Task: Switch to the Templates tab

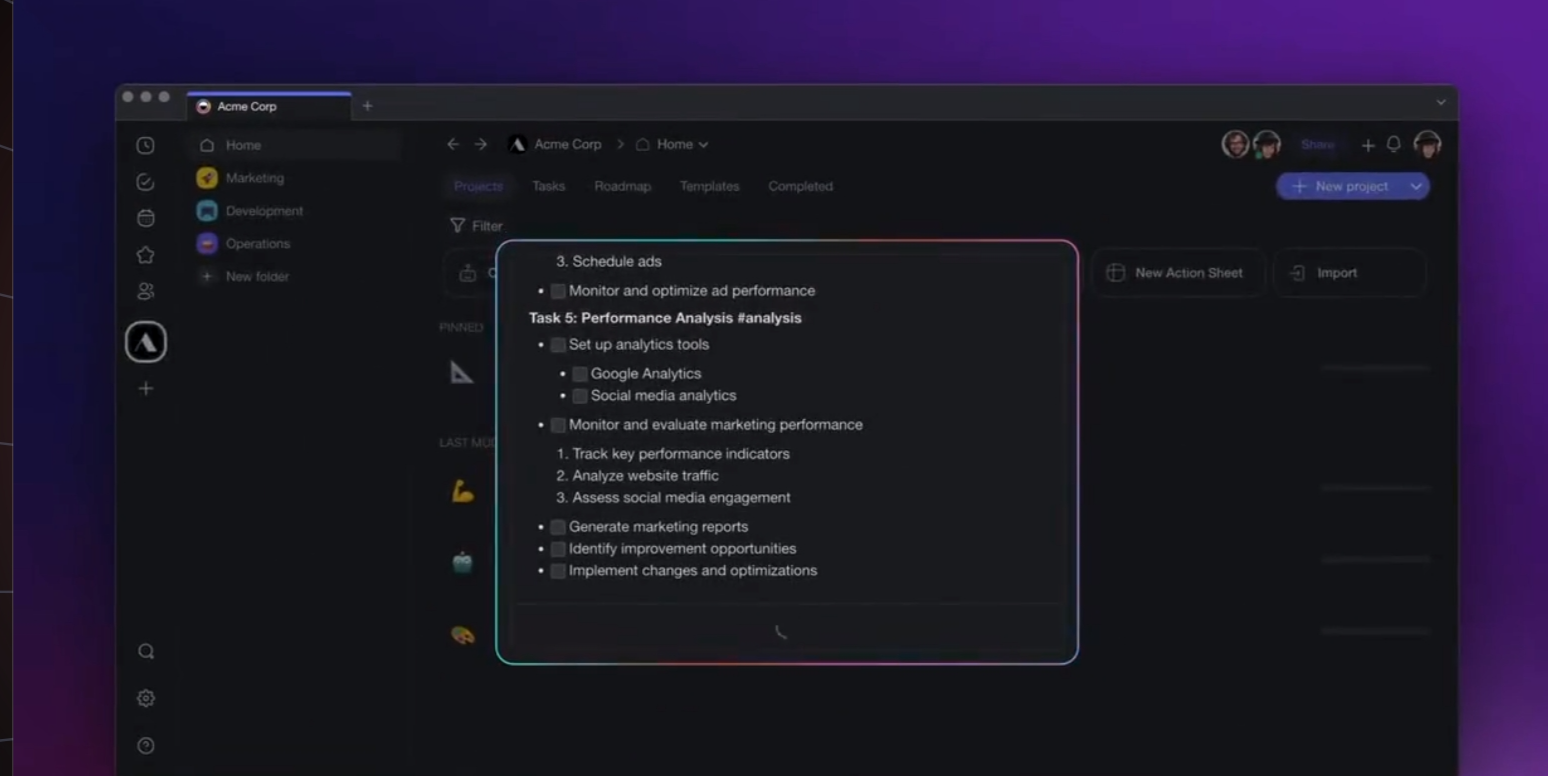Action: [709, 186]
